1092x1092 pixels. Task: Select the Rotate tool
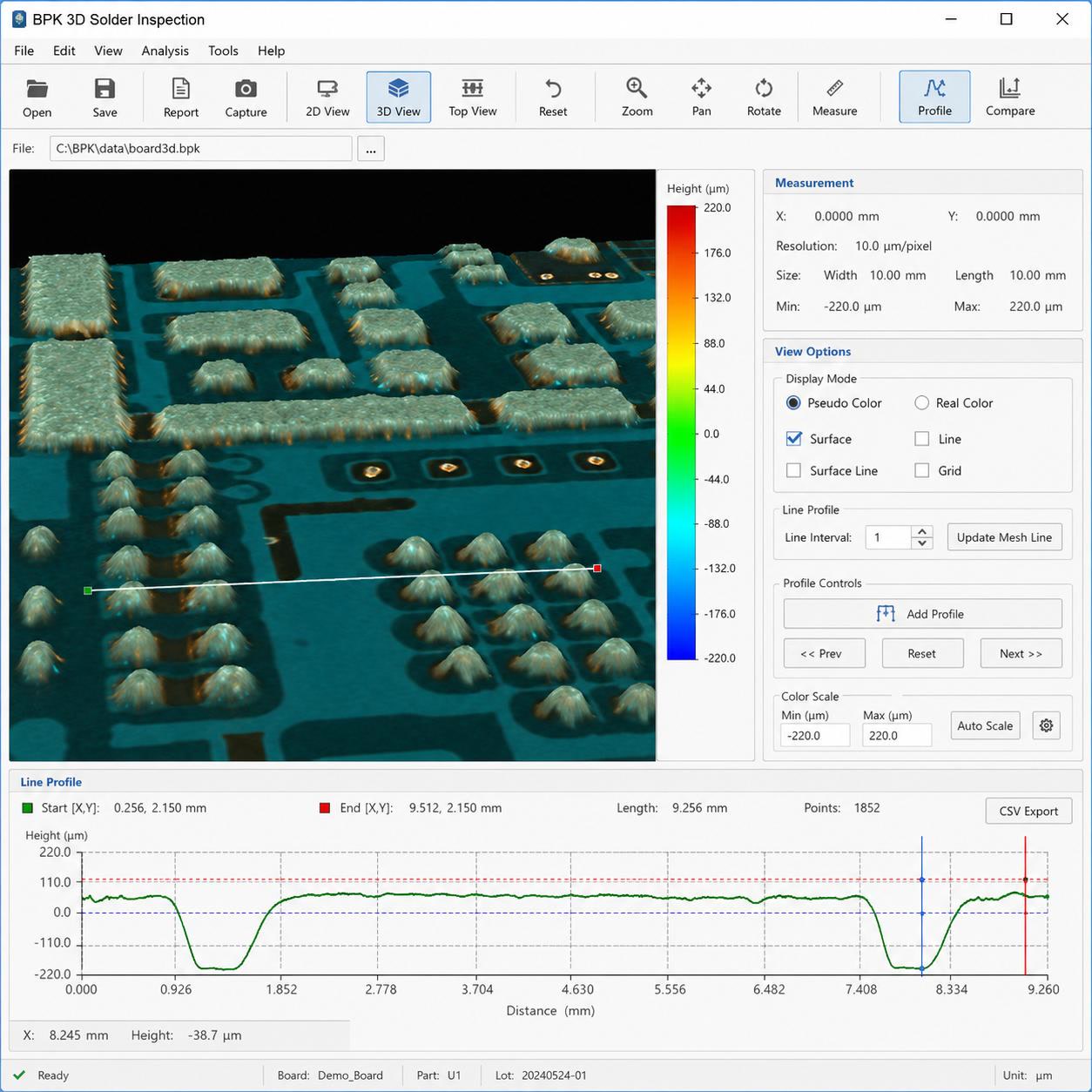coord(764,98)
